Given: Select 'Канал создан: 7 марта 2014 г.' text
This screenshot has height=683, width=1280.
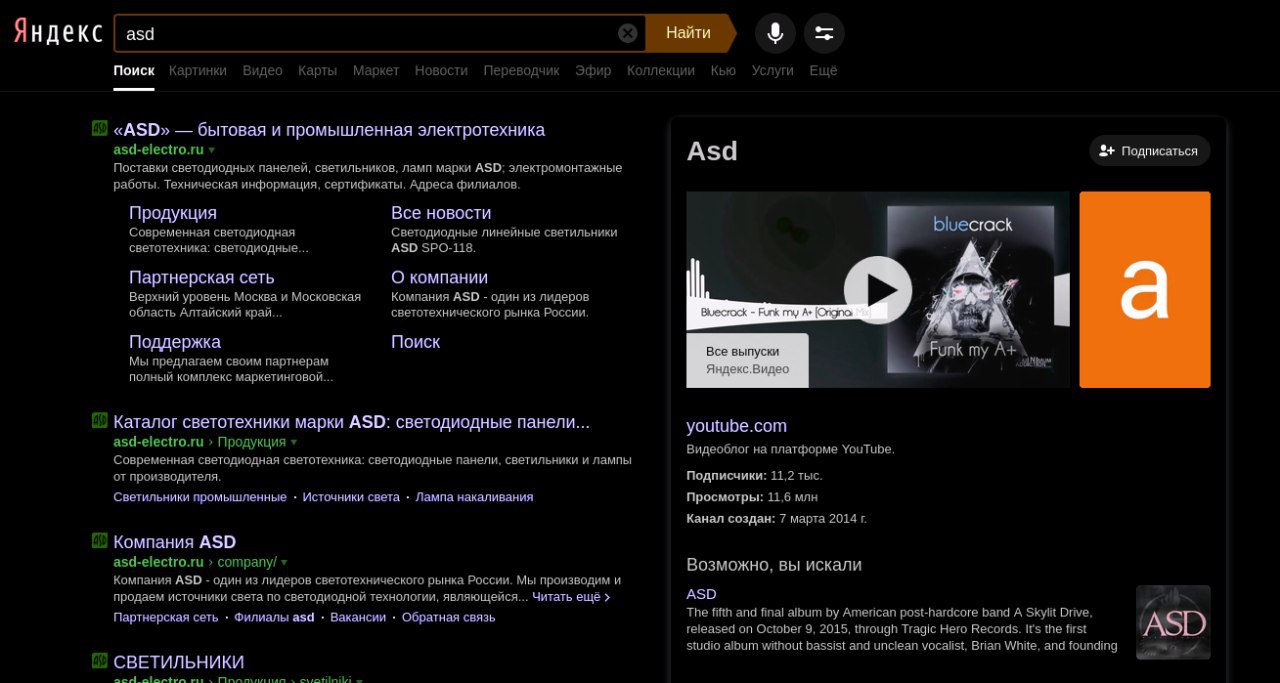Looking at the screenshot, I should tap(776, 519).
